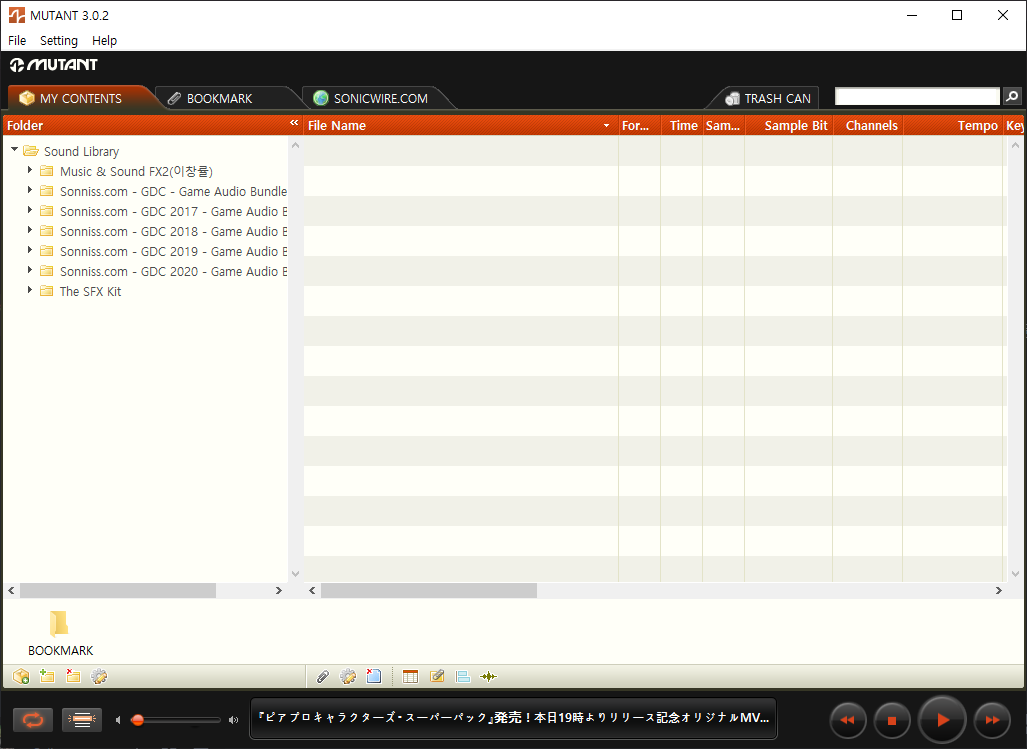Click the volume slider handle
This screenshot has height=749, width=1027.
[x=138, y=720]
